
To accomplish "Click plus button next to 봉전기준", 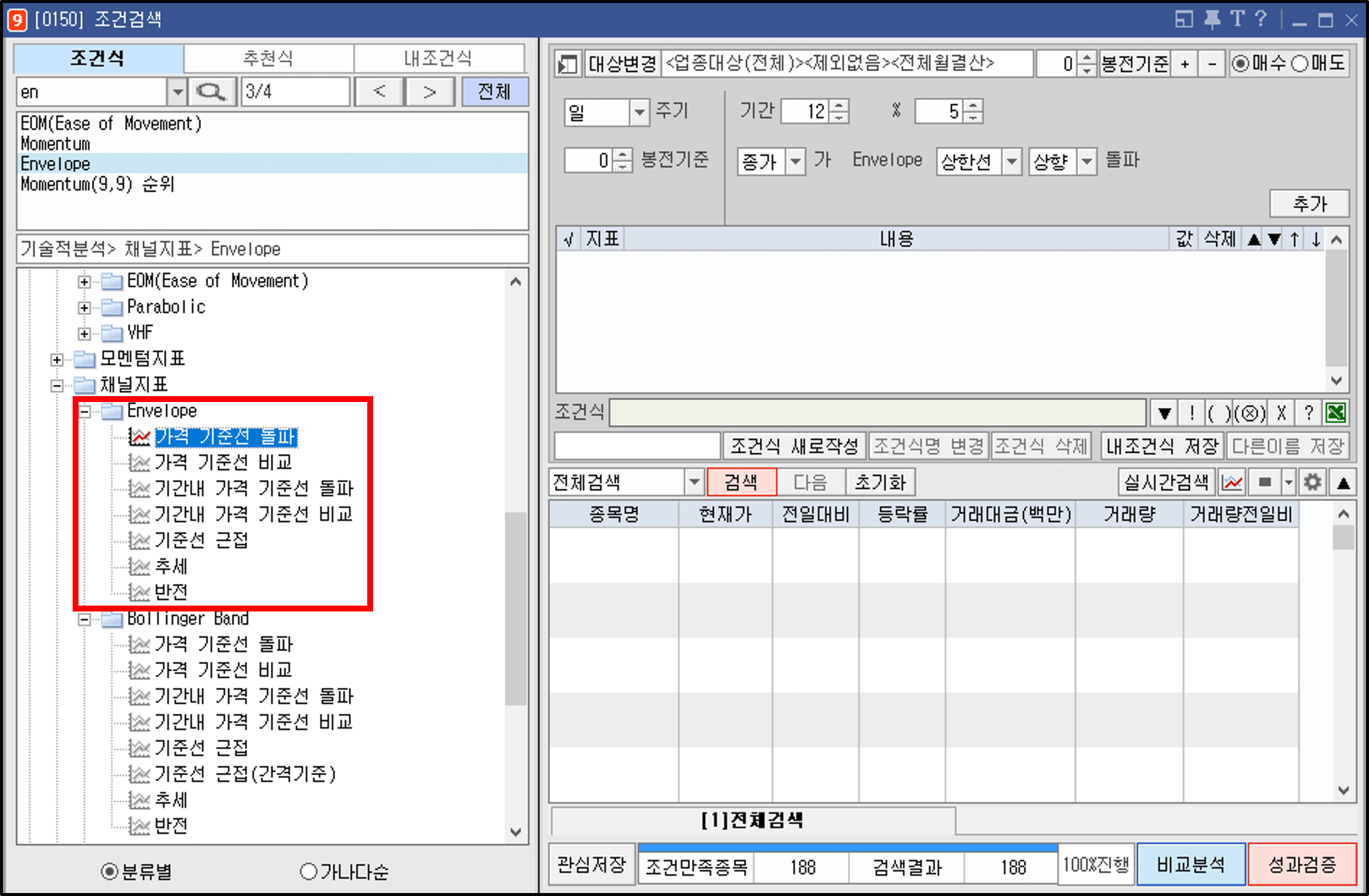I will pos(1184,64).
